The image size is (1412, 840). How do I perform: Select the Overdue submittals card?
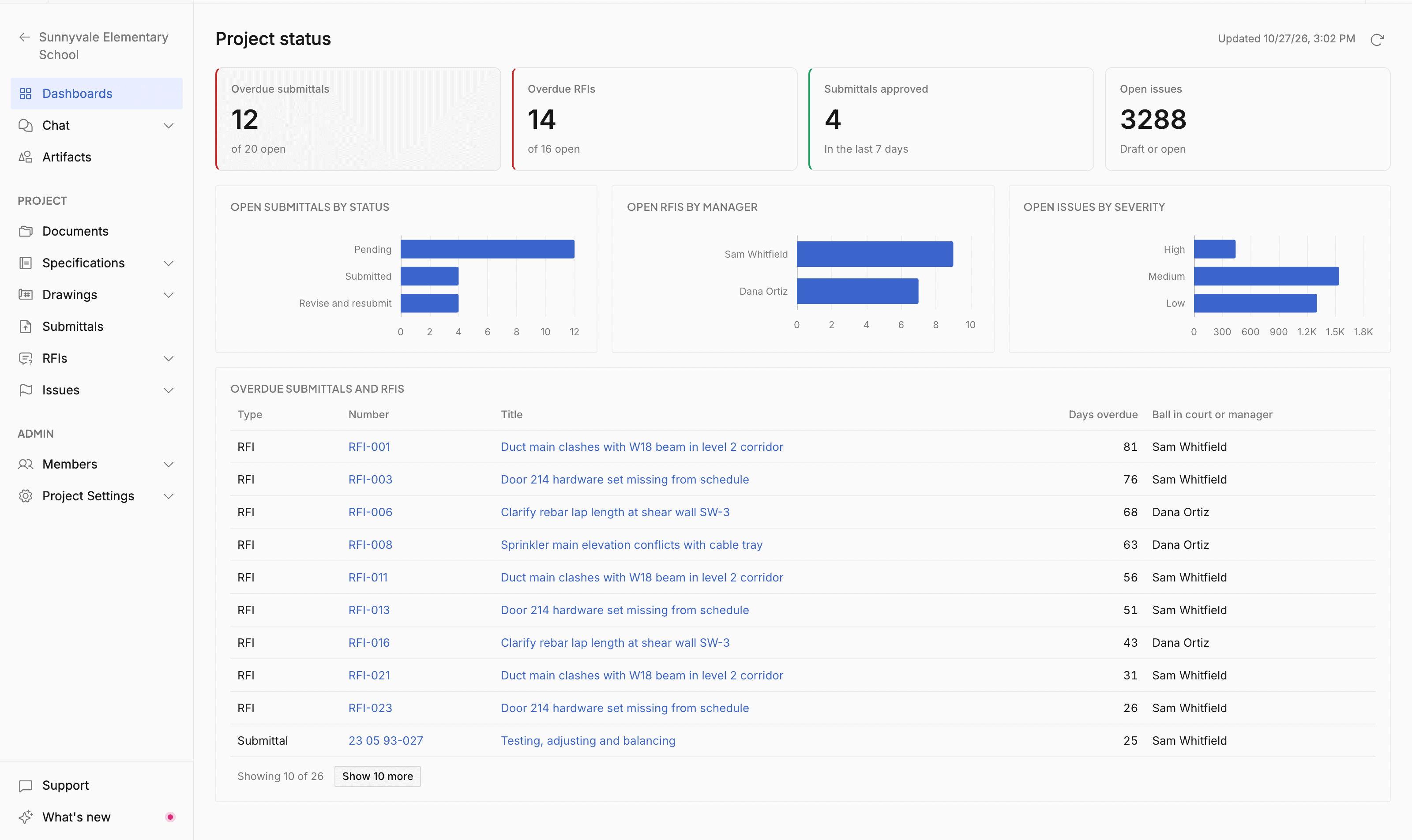pos(358,119)
